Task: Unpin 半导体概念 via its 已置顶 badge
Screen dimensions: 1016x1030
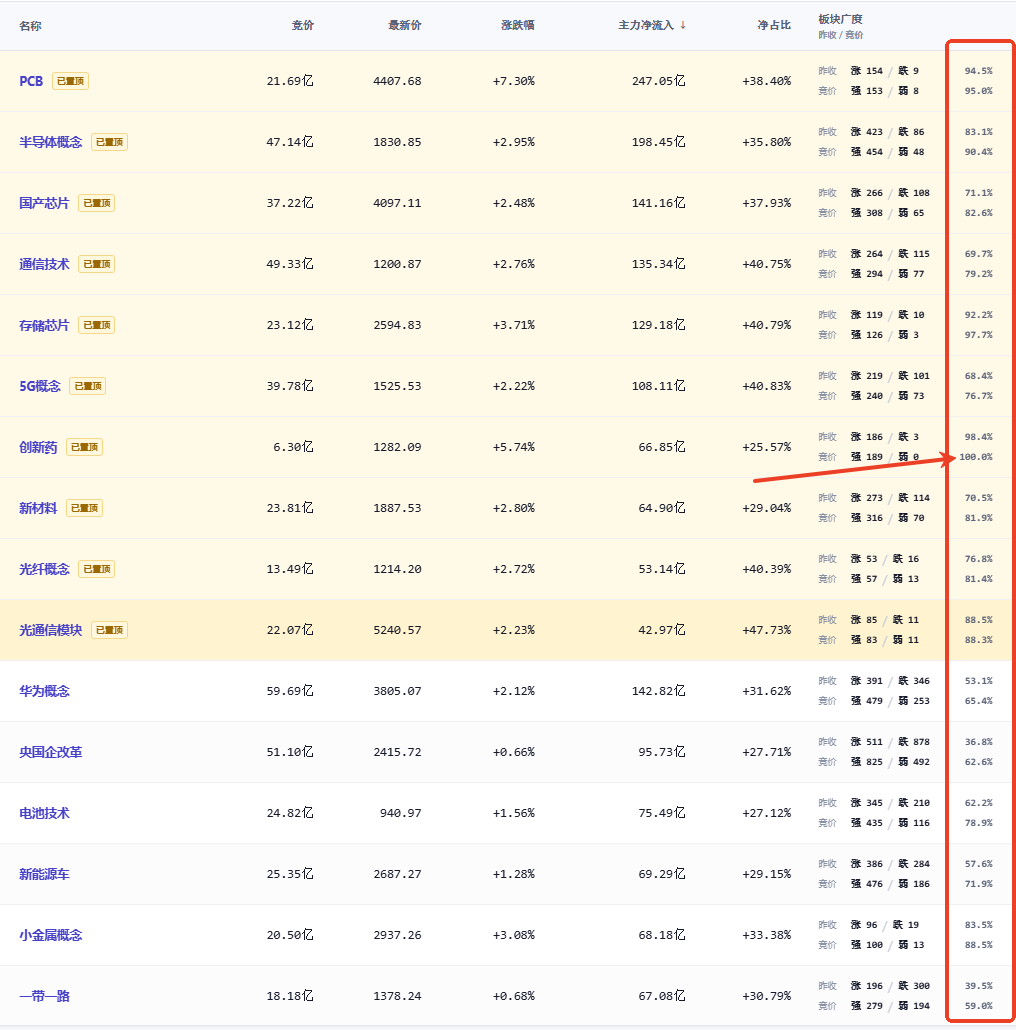Action: click(x=109, y=142)
